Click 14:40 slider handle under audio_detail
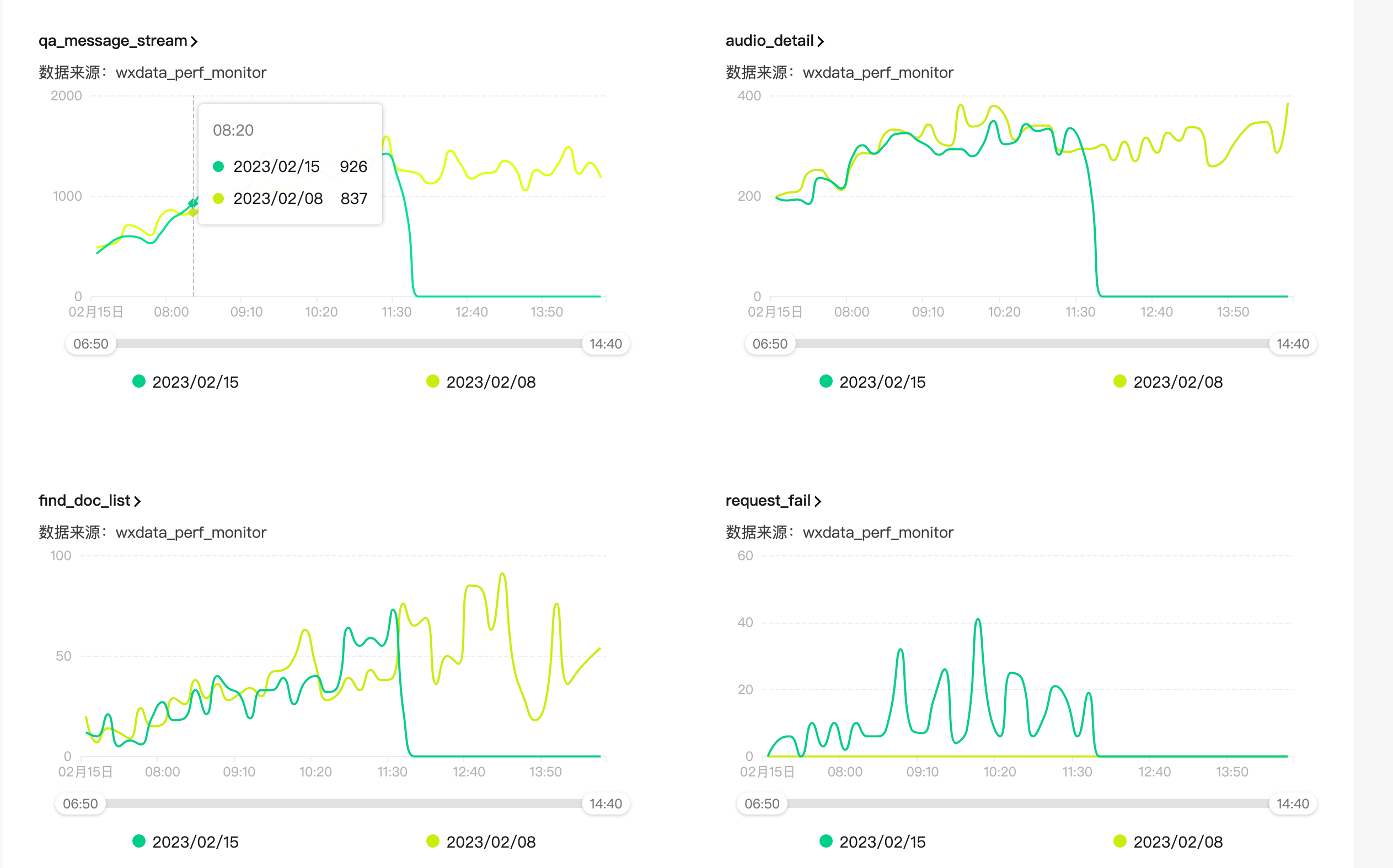The width and height of the screenshot is (1393, 868). click(1293, 344)
